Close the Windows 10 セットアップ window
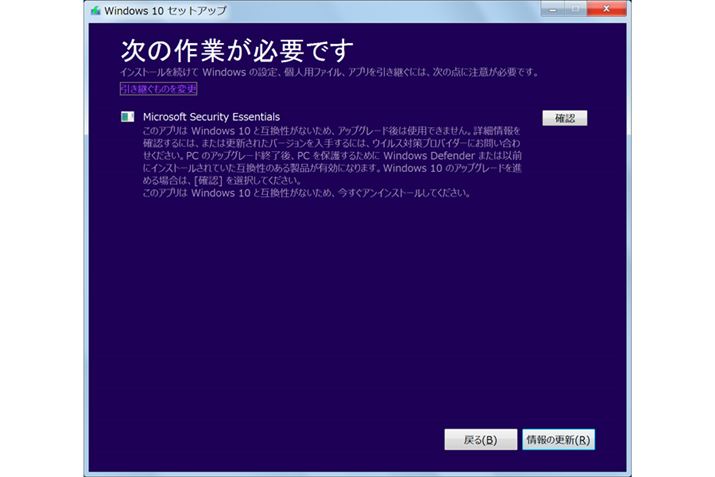Screen dimensions: 715x477 [606, 9]
